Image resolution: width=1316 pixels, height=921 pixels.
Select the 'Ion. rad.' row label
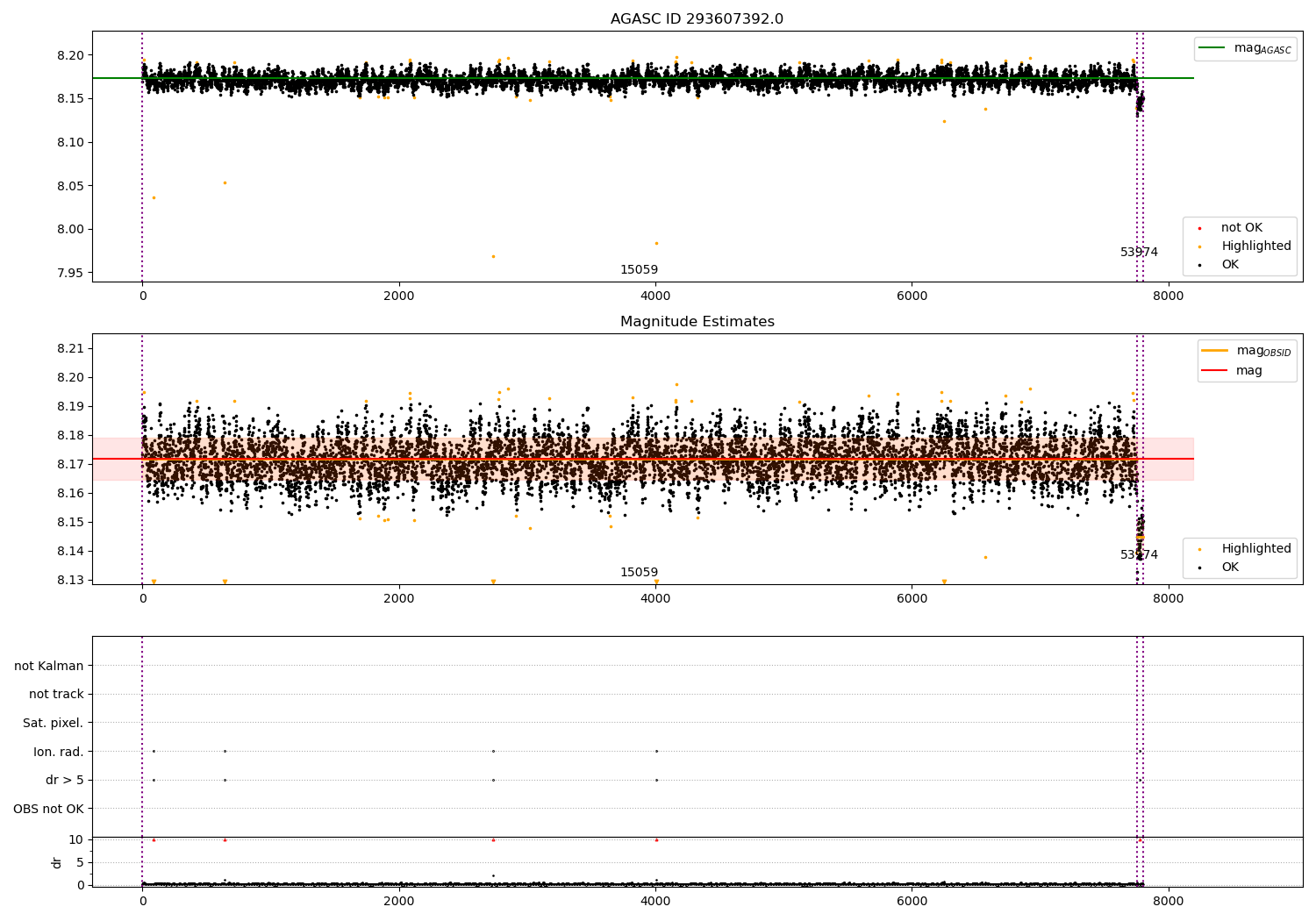(58, 752)
